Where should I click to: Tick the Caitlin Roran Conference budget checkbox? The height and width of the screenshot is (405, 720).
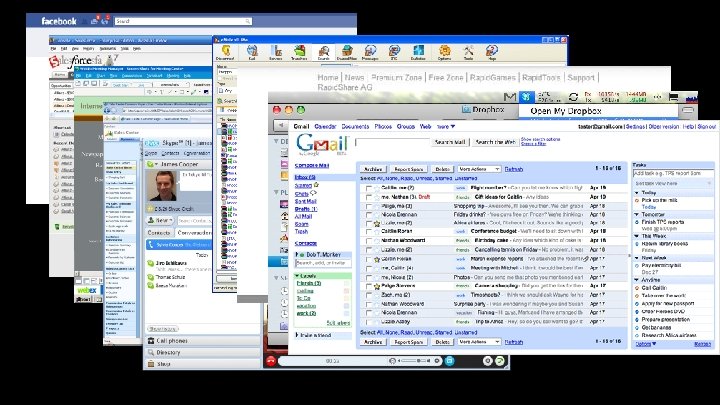tap(368, 232)
